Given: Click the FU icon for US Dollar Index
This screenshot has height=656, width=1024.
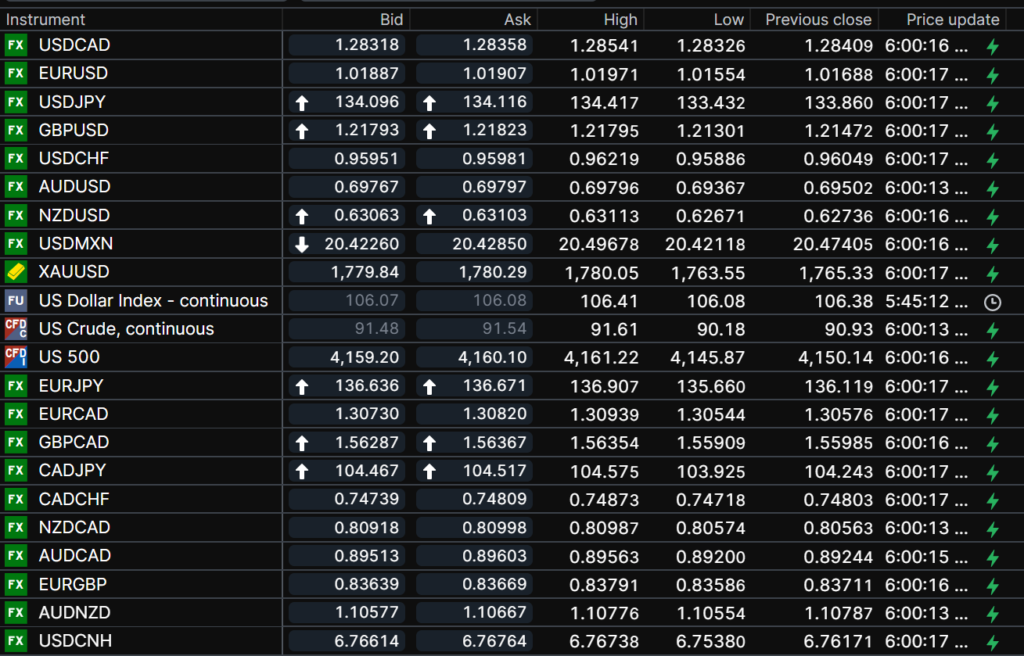Looking at the screenshot, I should pos(15,301).
